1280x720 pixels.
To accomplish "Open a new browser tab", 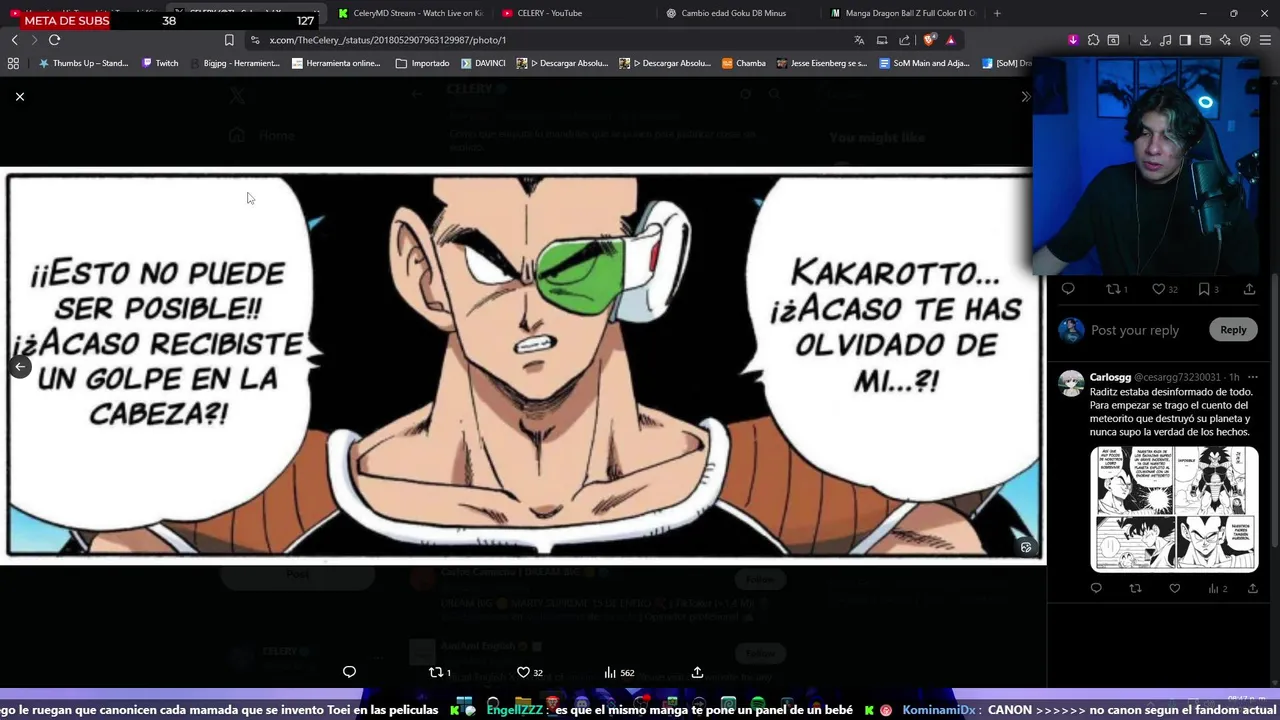I will tap(997, 13).
